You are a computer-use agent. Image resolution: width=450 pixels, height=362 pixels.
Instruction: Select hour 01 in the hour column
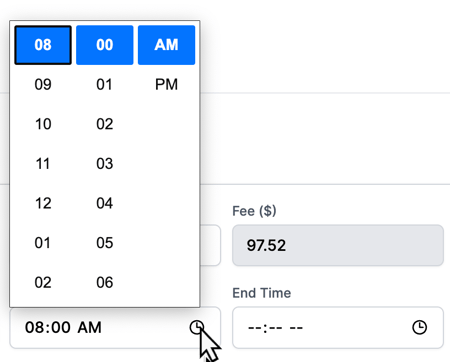tap(43, 243)
